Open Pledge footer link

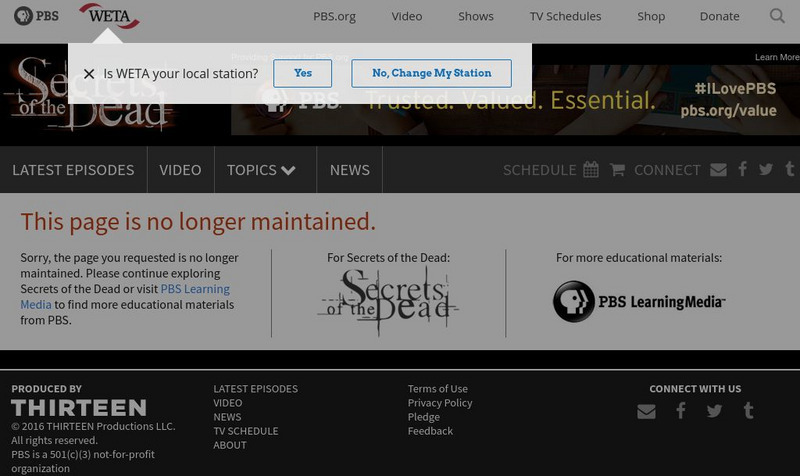click(423, 417)
